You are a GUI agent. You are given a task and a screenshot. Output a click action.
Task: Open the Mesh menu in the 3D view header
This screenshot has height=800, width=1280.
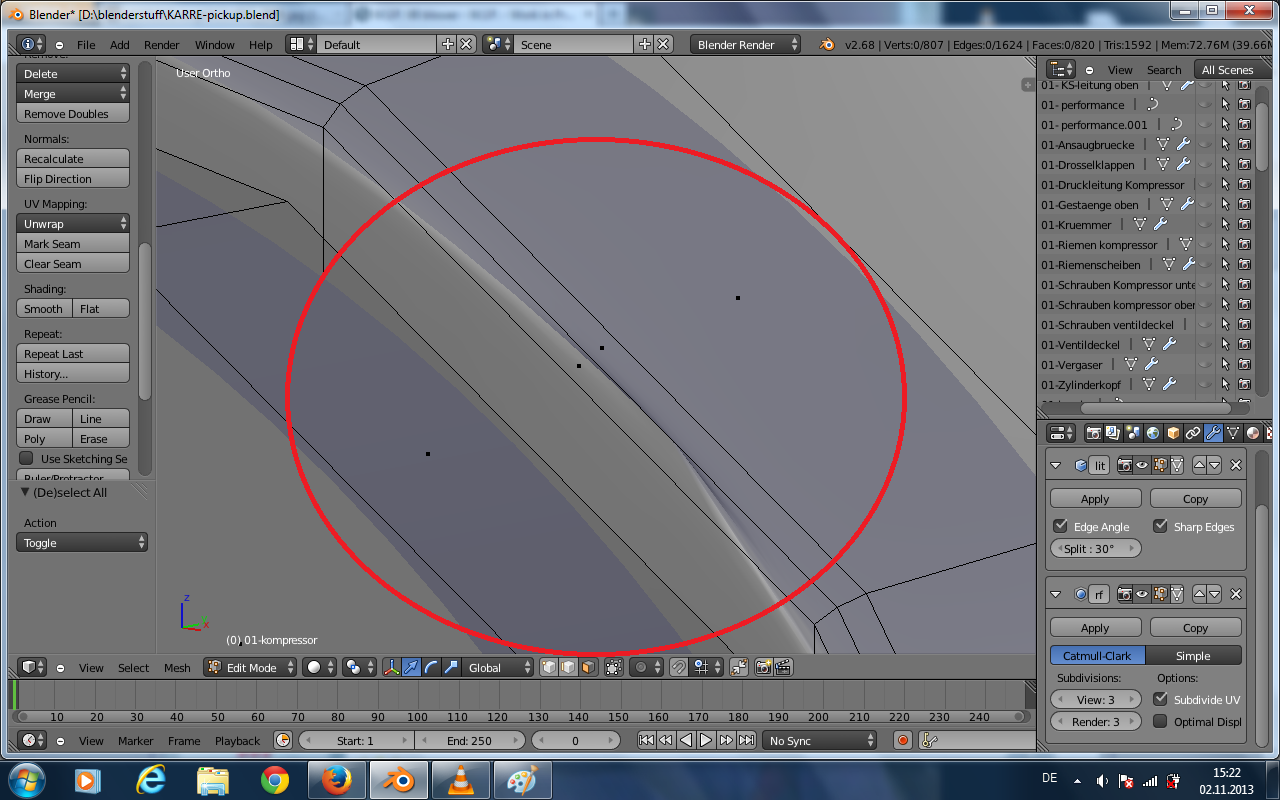tap(177, 668)
